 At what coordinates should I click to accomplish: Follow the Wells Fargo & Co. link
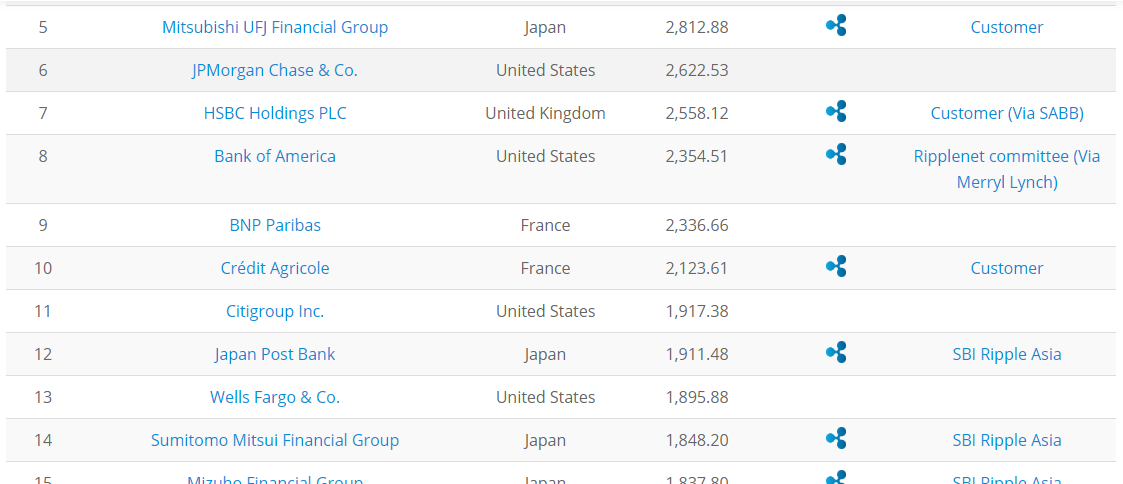tap(275, 397)
